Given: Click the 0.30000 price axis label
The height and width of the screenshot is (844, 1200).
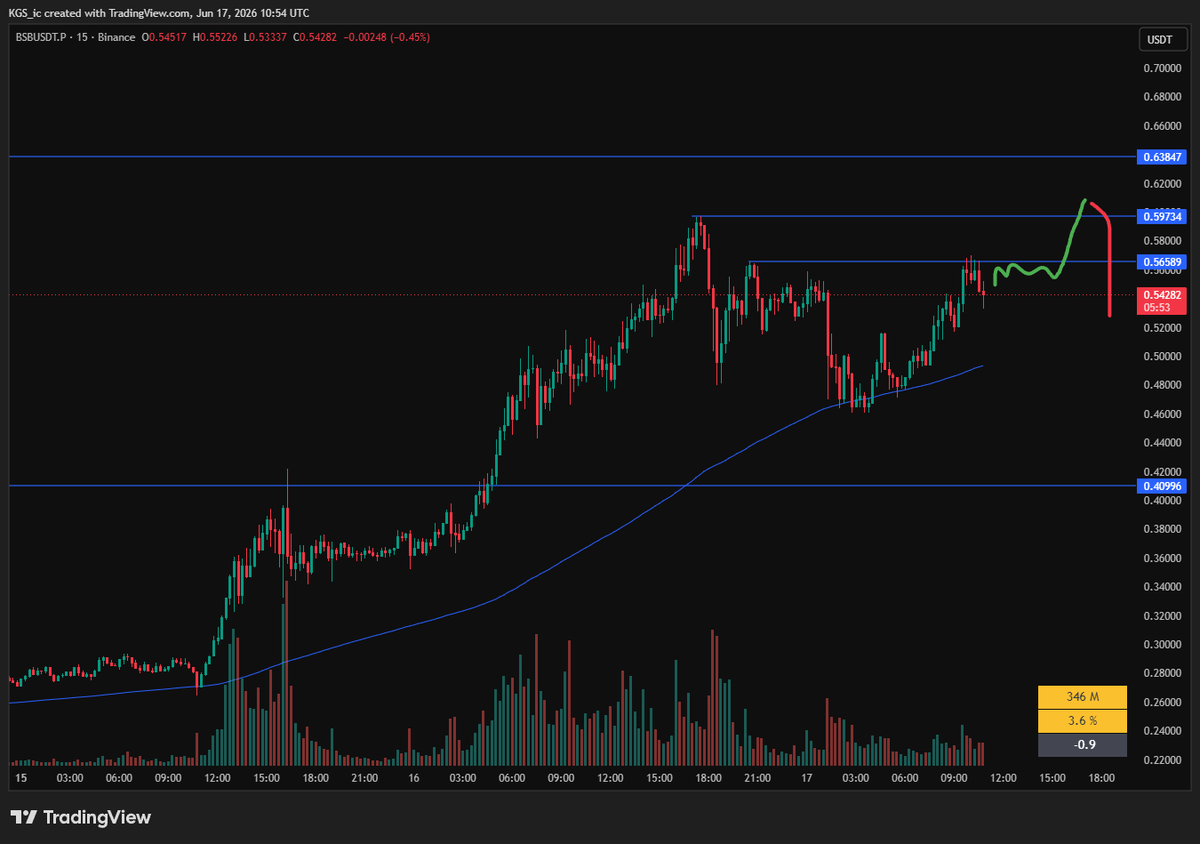Looking at the screenshot, I should [1162, 646].
